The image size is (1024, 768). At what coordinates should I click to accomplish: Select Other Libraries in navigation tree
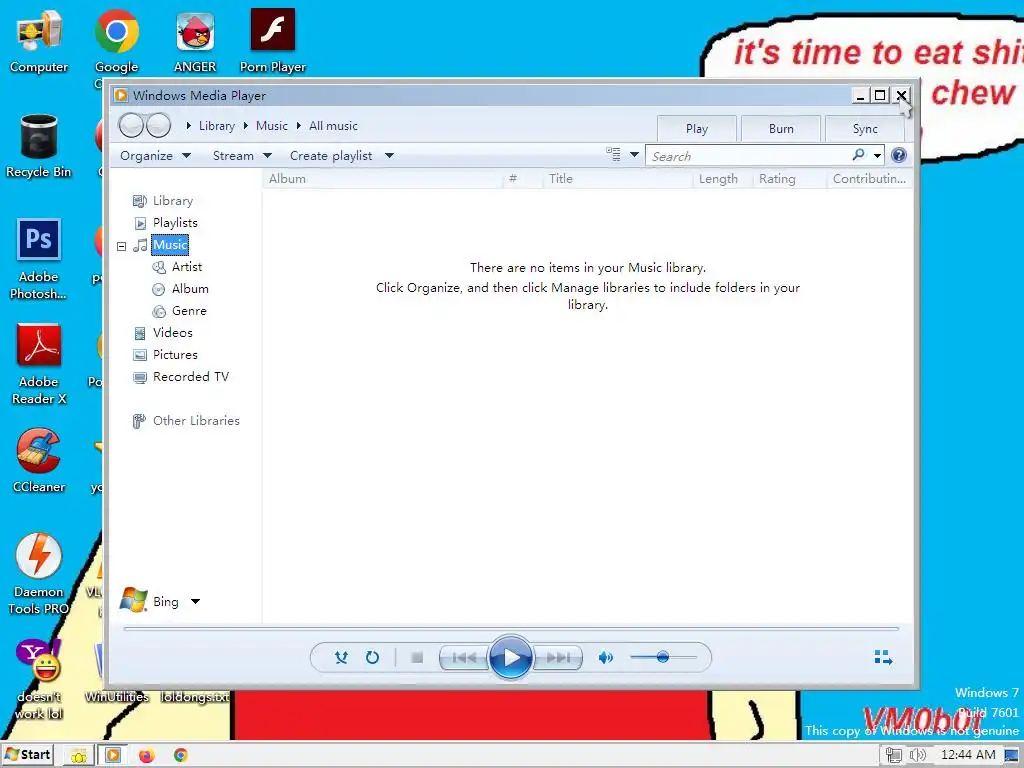[x=196, y=421]
